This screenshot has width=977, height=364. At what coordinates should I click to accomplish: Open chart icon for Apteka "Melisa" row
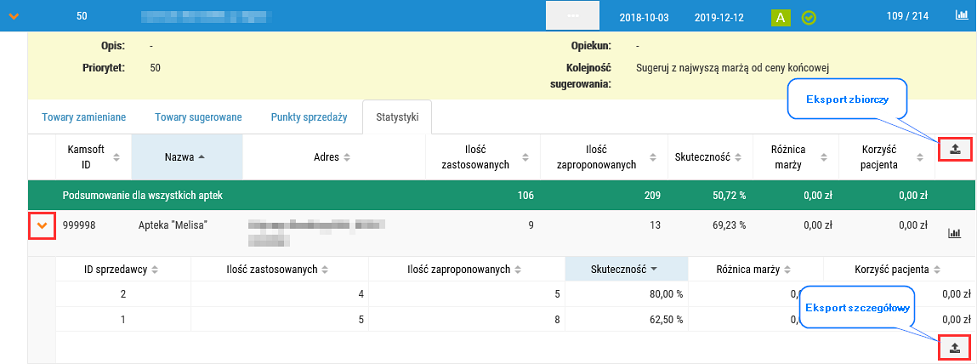(x=954, y=232)
